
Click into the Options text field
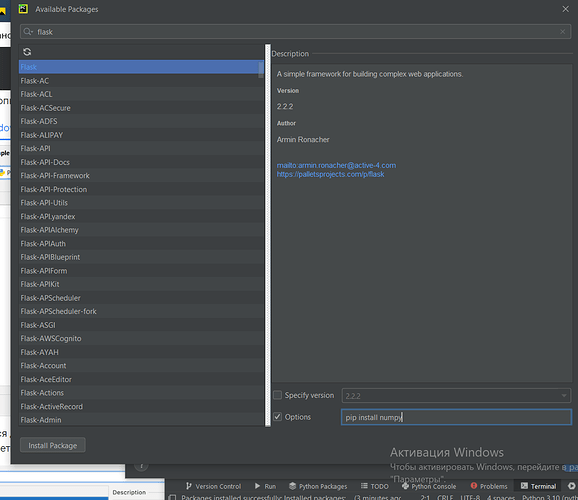(456, 417)
